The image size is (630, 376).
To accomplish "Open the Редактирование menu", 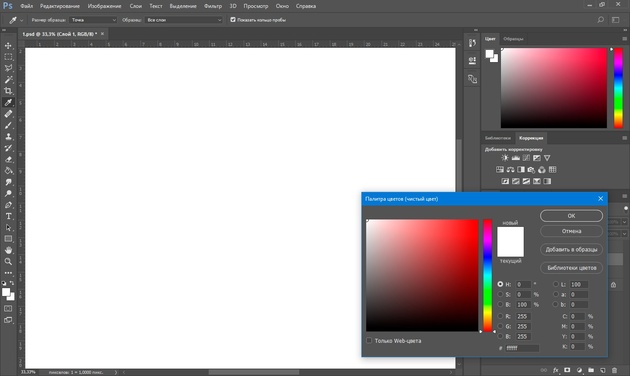I will [60, 6].
